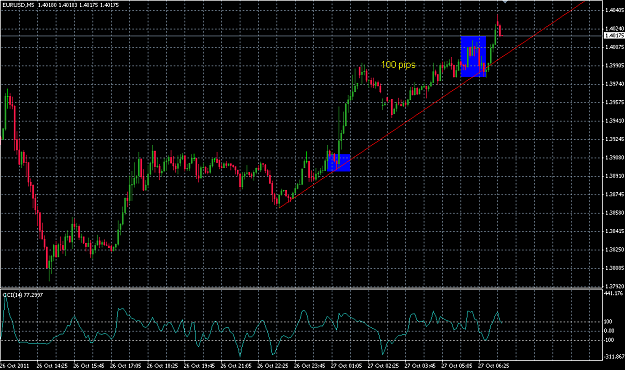This screenshot has width=625, height=370.
Task: Click the '27 Oct 01:05' time axis label
Action: [346, 365]
